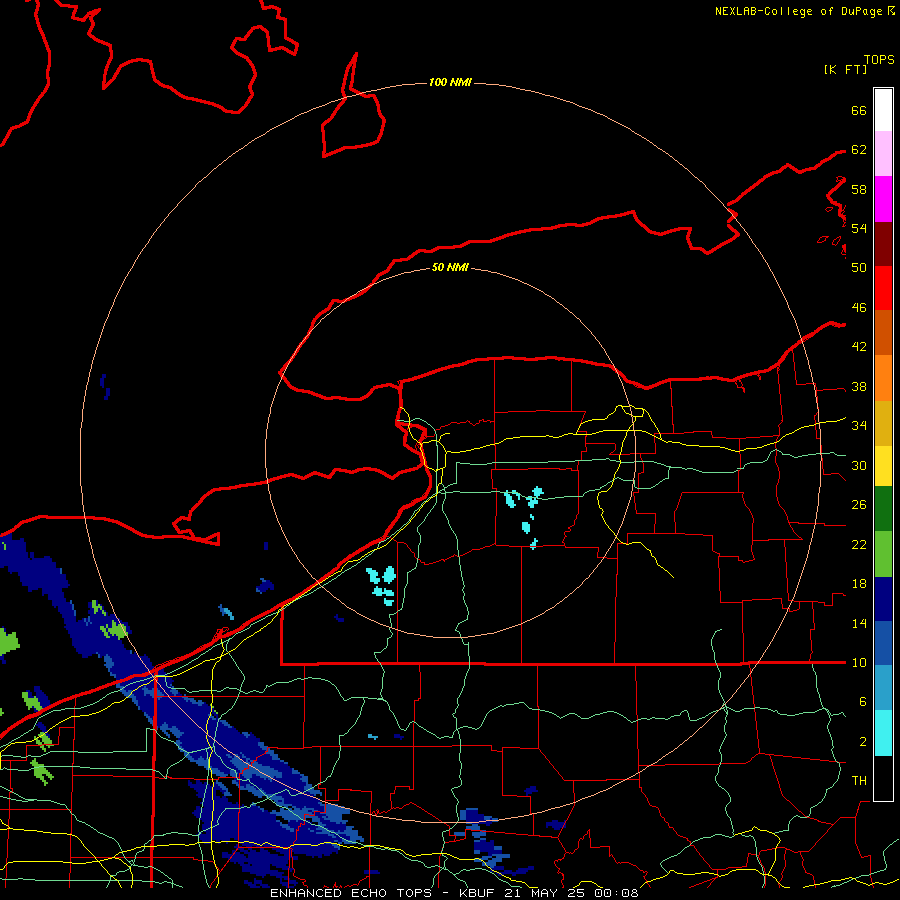900x900 pixels.
Task: Click the 'NEXLAB-College of DuPage' text
Action: [798, 11]
